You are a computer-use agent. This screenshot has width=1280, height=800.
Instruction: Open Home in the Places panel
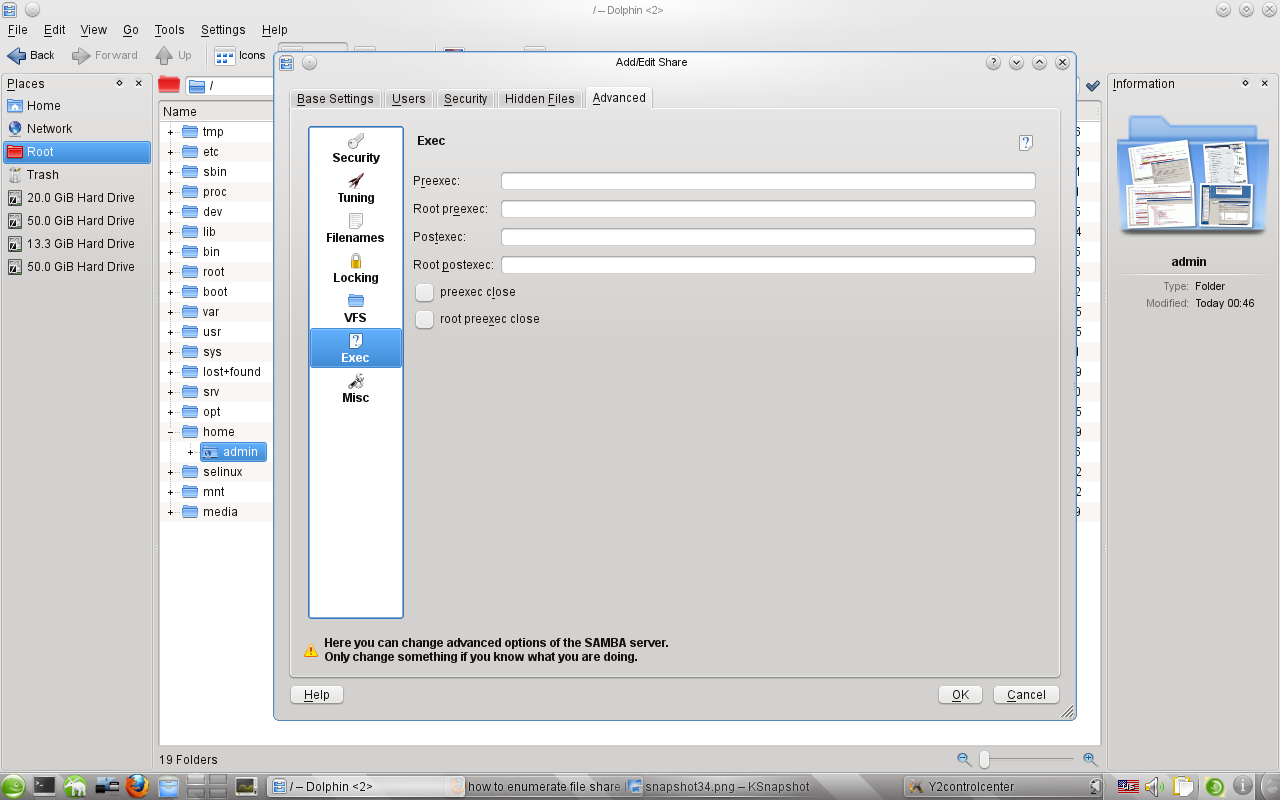point(77,106)
